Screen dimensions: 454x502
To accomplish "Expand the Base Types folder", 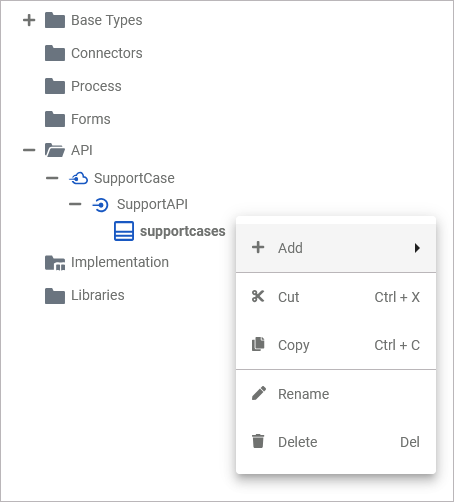I will (29, 20).
